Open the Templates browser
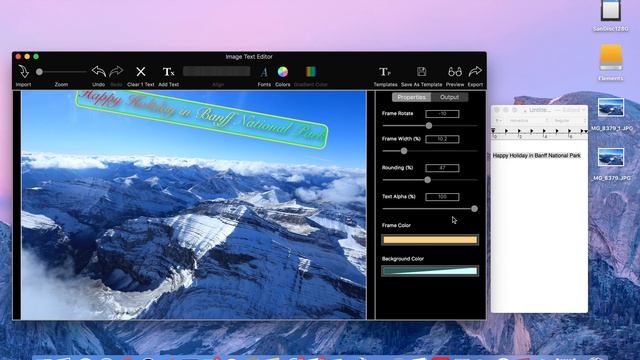 click(x=385, y=72)
